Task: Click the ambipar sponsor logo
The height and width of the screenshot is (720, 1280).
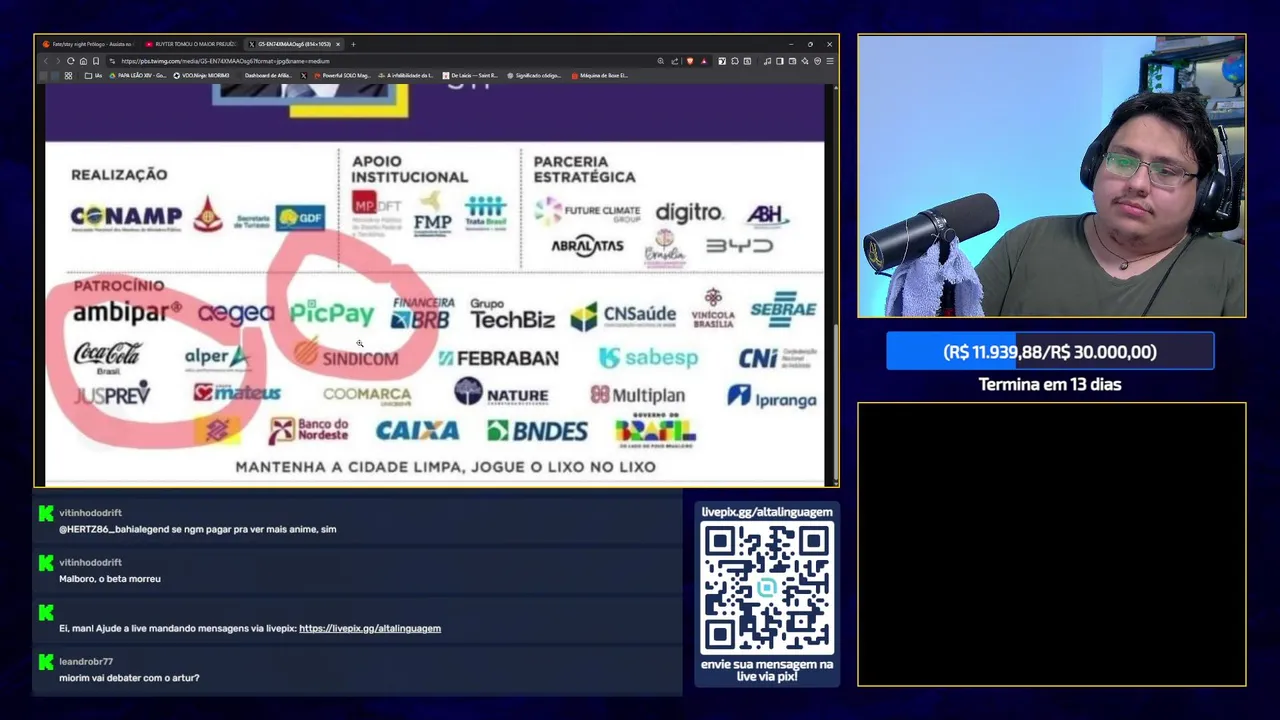Action: tap(127, 312)
